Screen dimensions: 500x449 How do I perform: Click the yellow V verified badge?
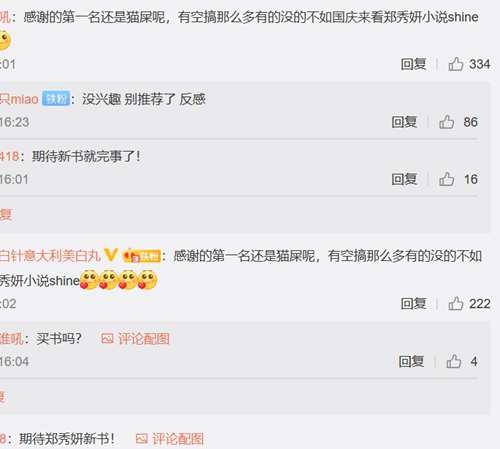click(x=110, y=256)
